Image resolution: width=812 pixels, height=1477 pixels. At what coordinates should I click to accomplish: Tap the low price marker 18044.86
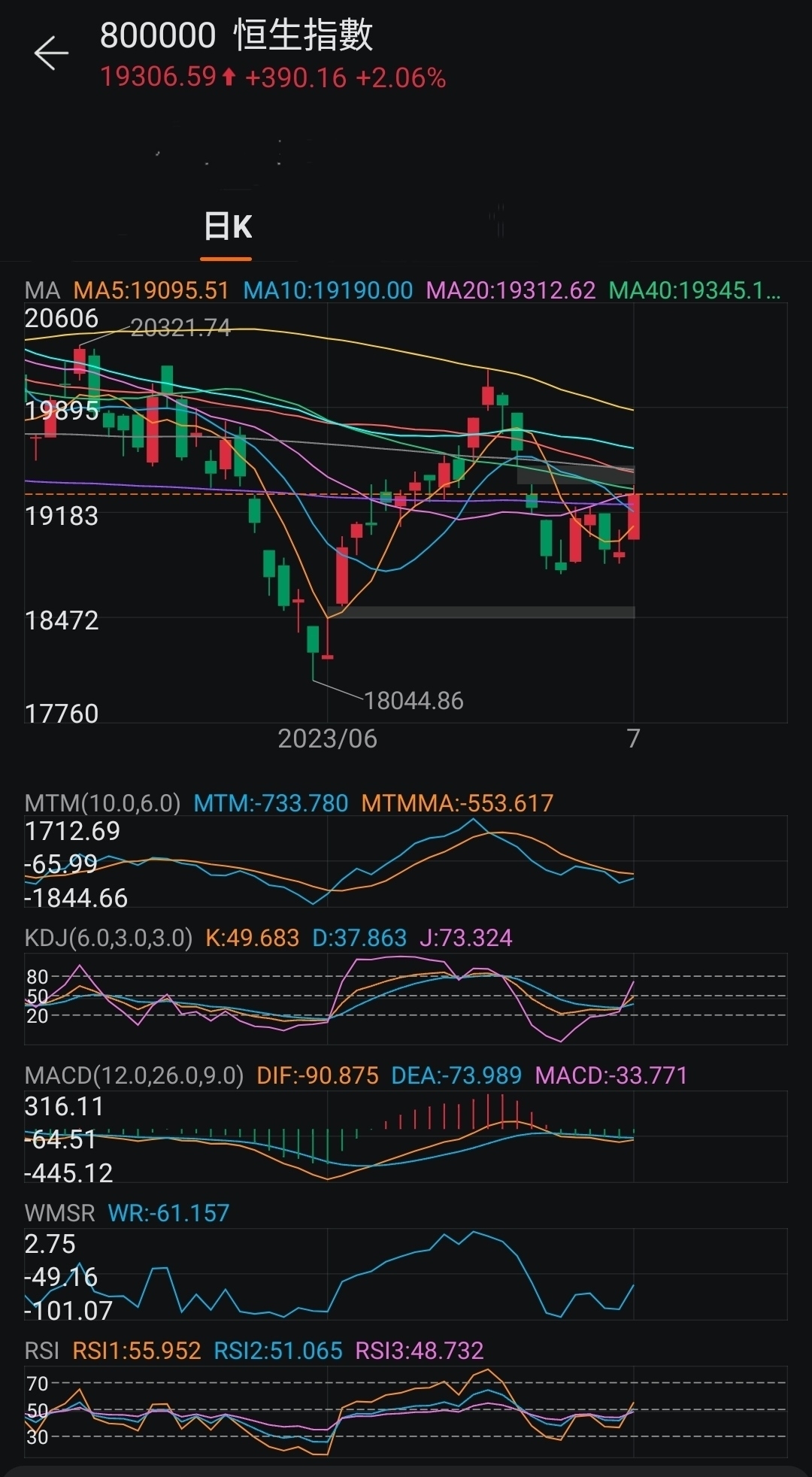pos(414,701)
